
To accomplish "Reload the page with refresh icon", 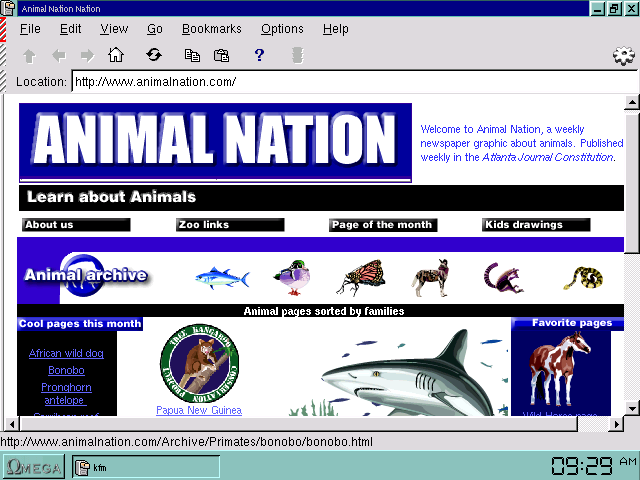I will pos(154,55).
